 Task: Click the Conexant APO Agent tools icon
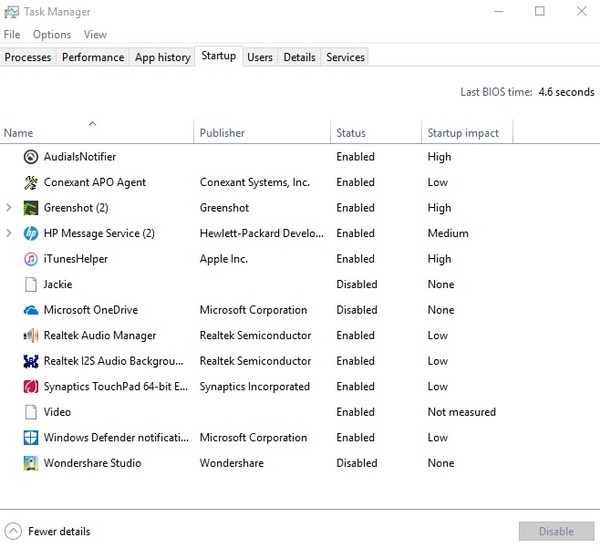[x=31, y=183]
